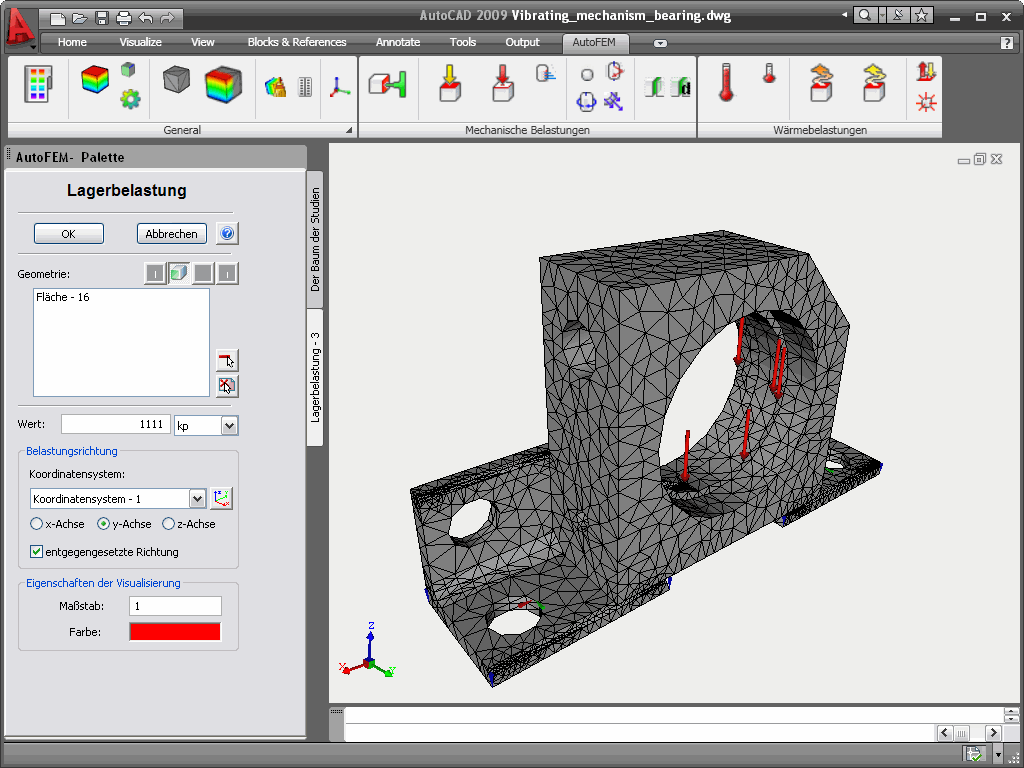This screenshot has height=768, width=1024.
Task: Expand the General panel launcher arrow
Action: pyautogui.click(x=349, y=130)
